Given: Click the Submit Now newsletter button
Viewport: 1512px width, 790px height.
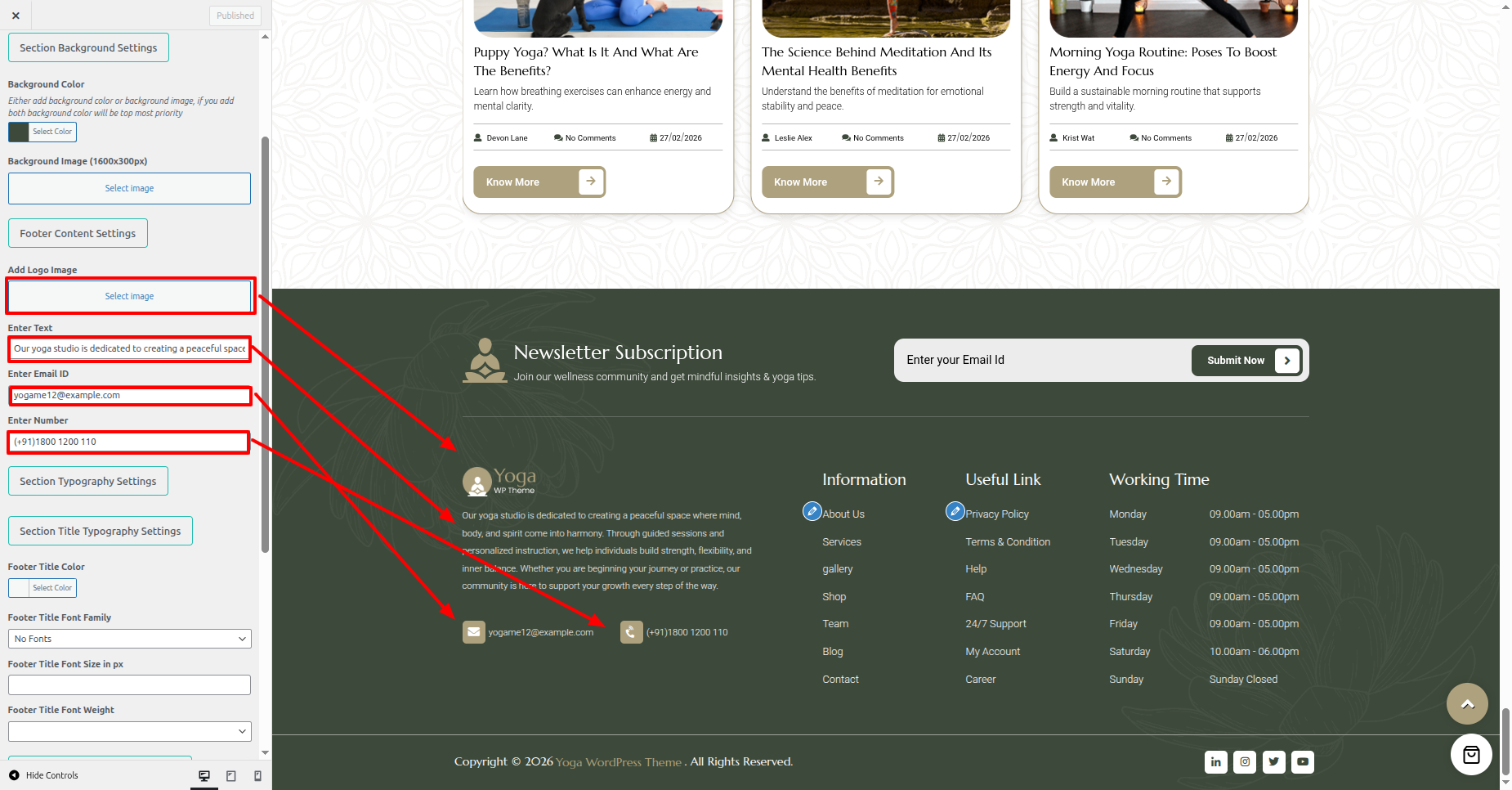Looking at the screenshot, I should pyautogui.click(x=1246, y=361).
